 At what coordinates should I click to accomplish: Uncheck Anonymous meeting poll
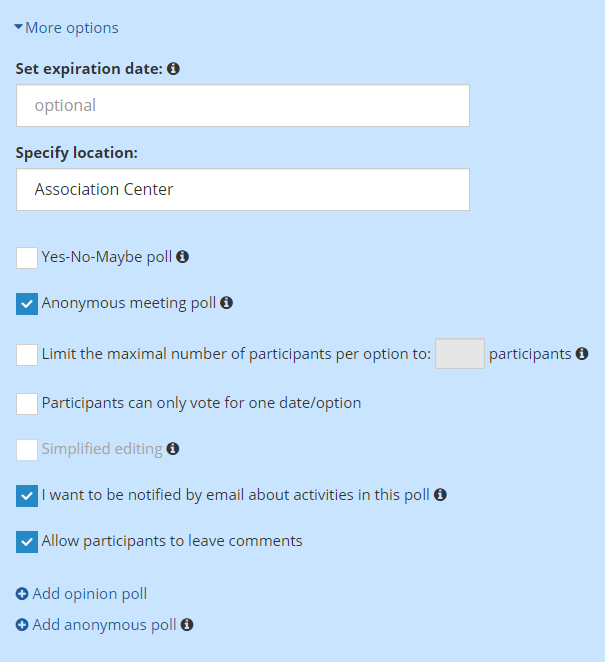click(x=27, y=304)
